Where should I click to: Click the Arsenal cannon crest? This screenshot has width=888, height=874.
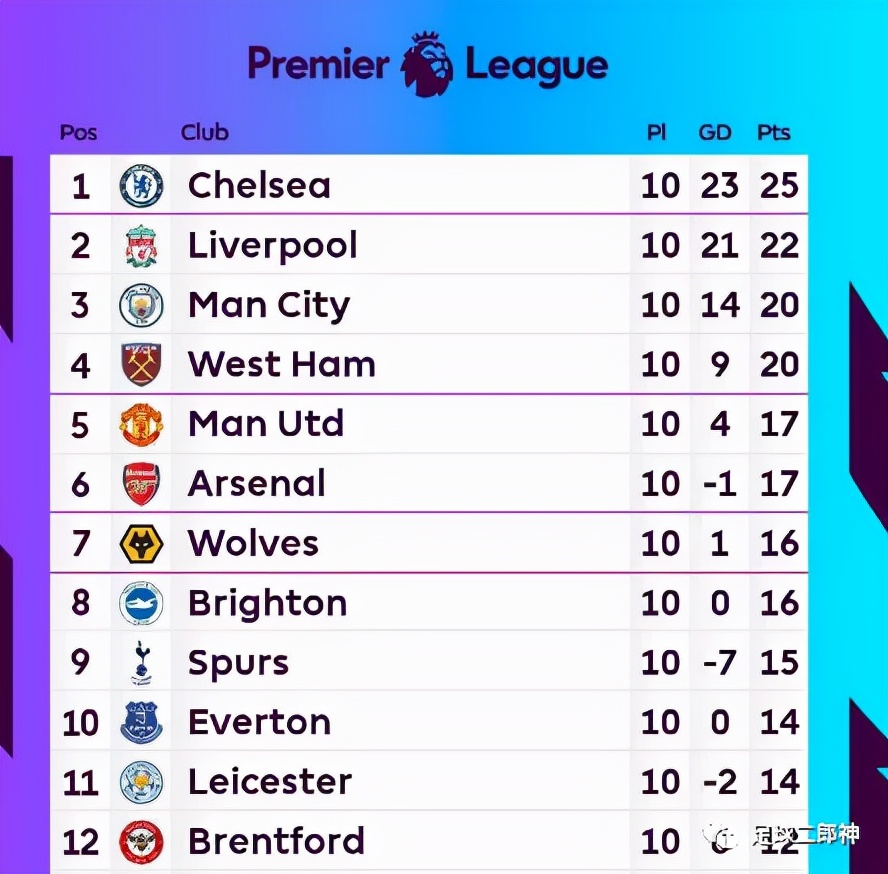tap(141, 484)
